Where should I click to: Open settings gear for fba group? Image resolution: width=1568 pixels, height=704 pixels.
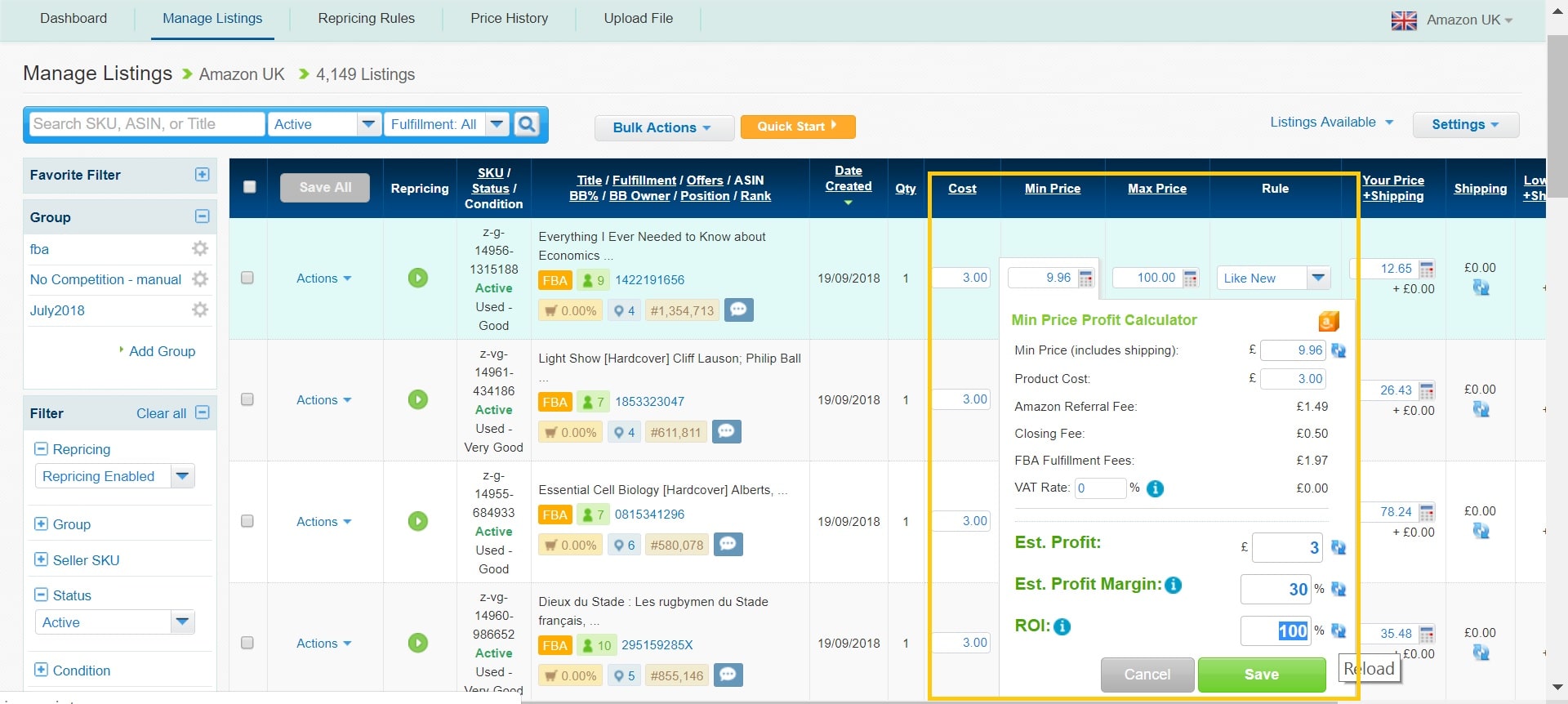coord(200,248)
